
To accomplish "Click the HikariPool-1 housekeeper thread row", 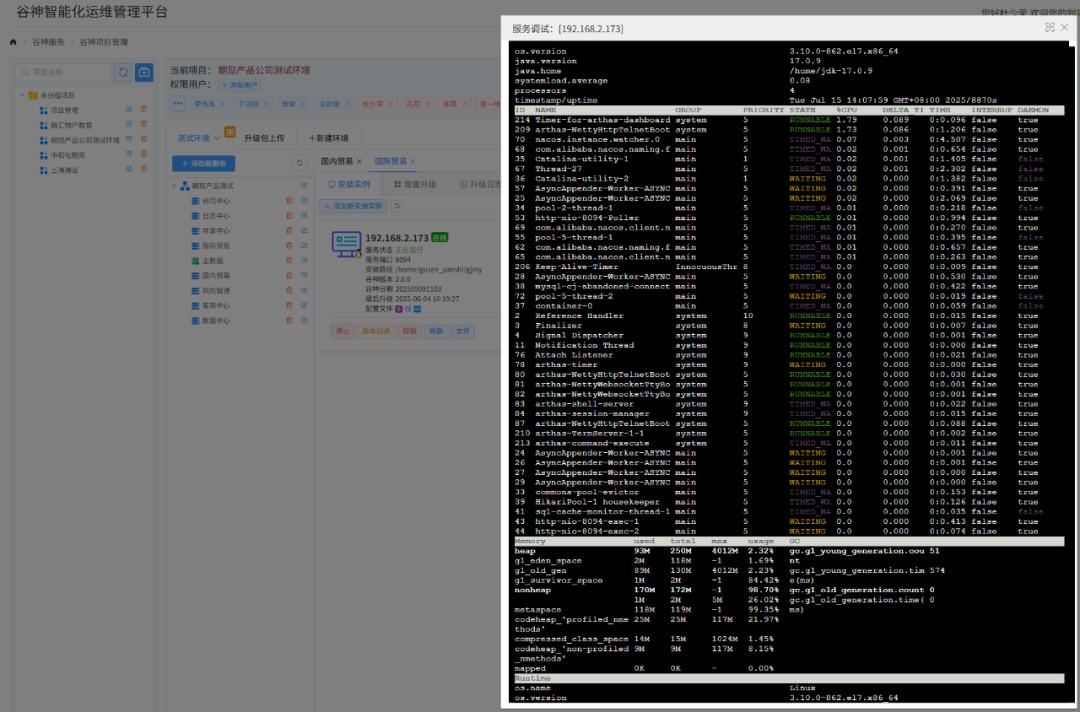I will 789,502.
